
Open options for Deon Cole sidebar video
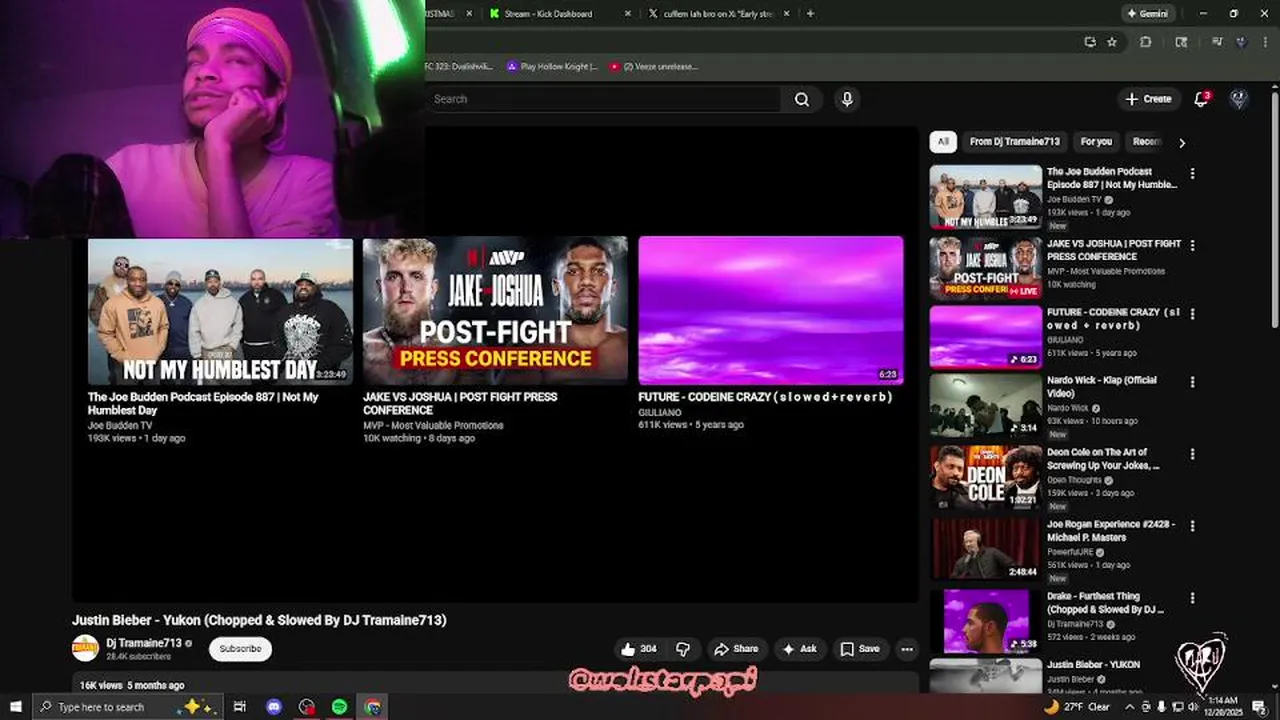1191,454
